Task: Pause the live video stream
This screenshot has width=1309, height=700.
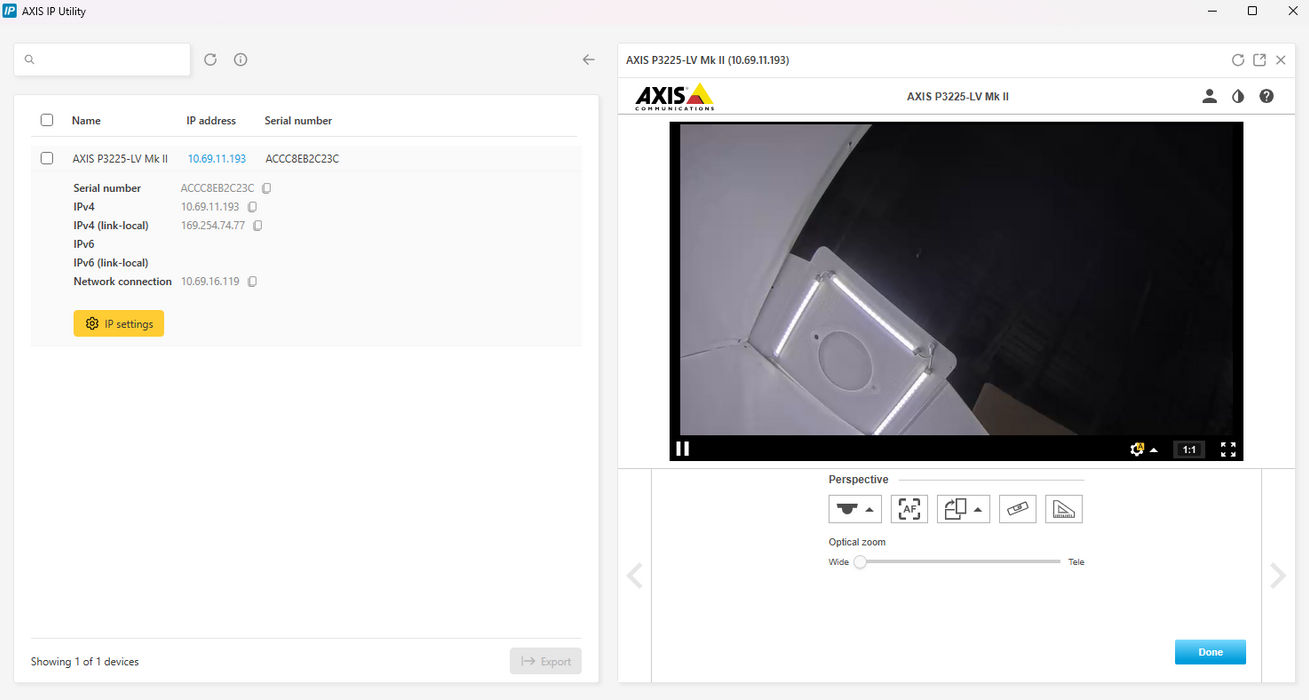Action: pos(683,449)
